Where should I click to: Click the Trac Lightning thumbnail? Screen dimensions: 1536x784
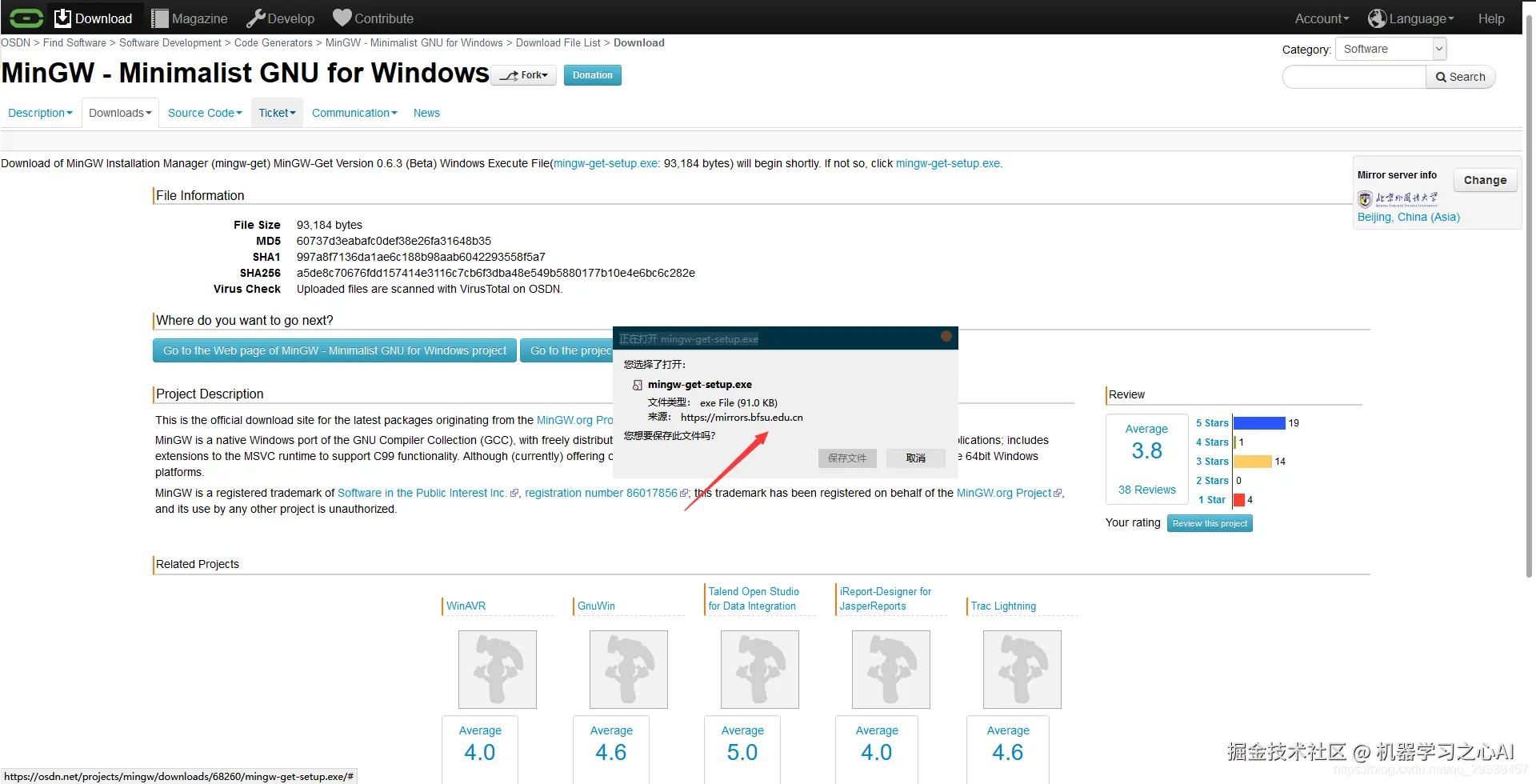(1022, 670)
